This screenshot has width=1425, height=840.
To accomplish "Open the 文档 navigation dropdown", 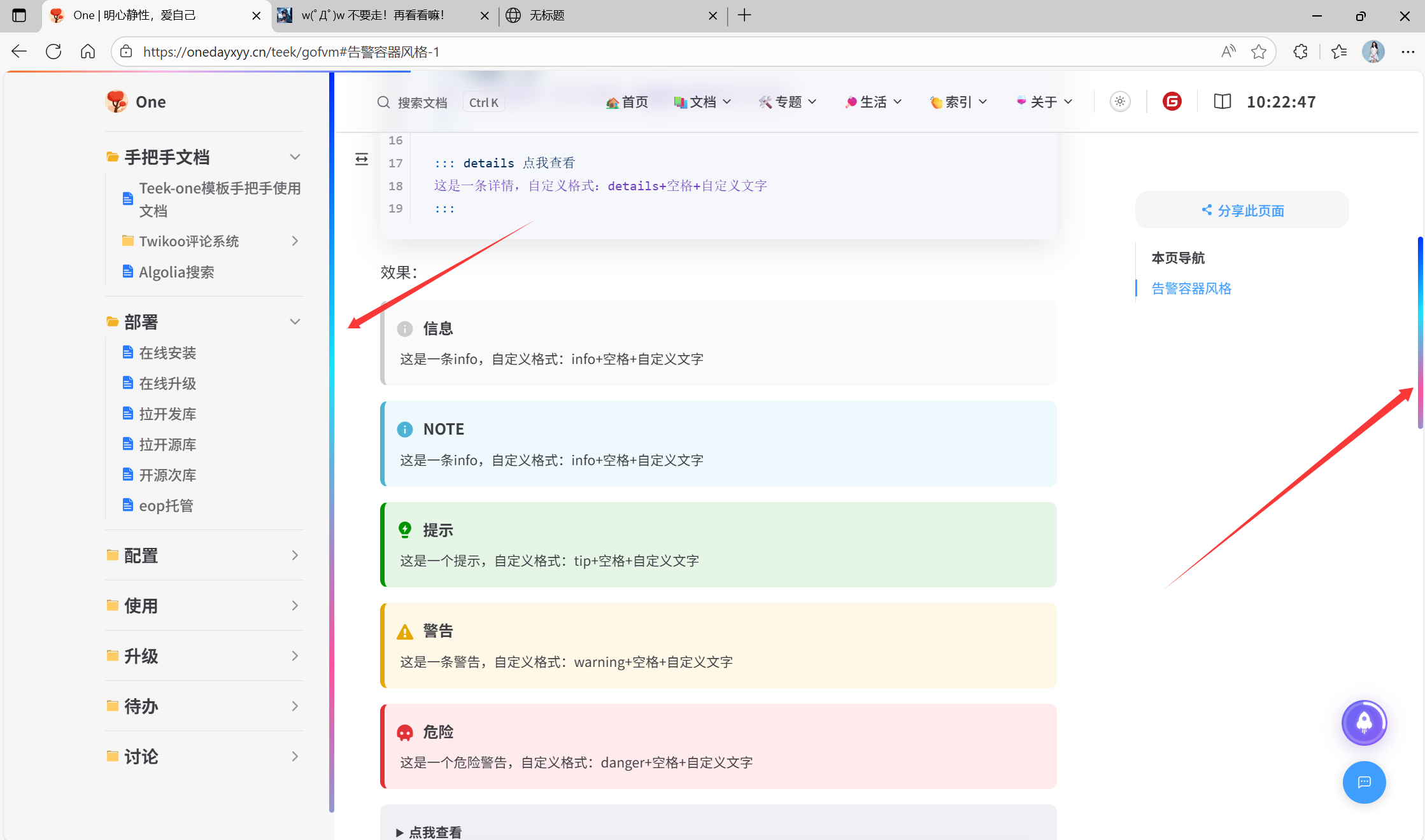I will pos(703,102).
